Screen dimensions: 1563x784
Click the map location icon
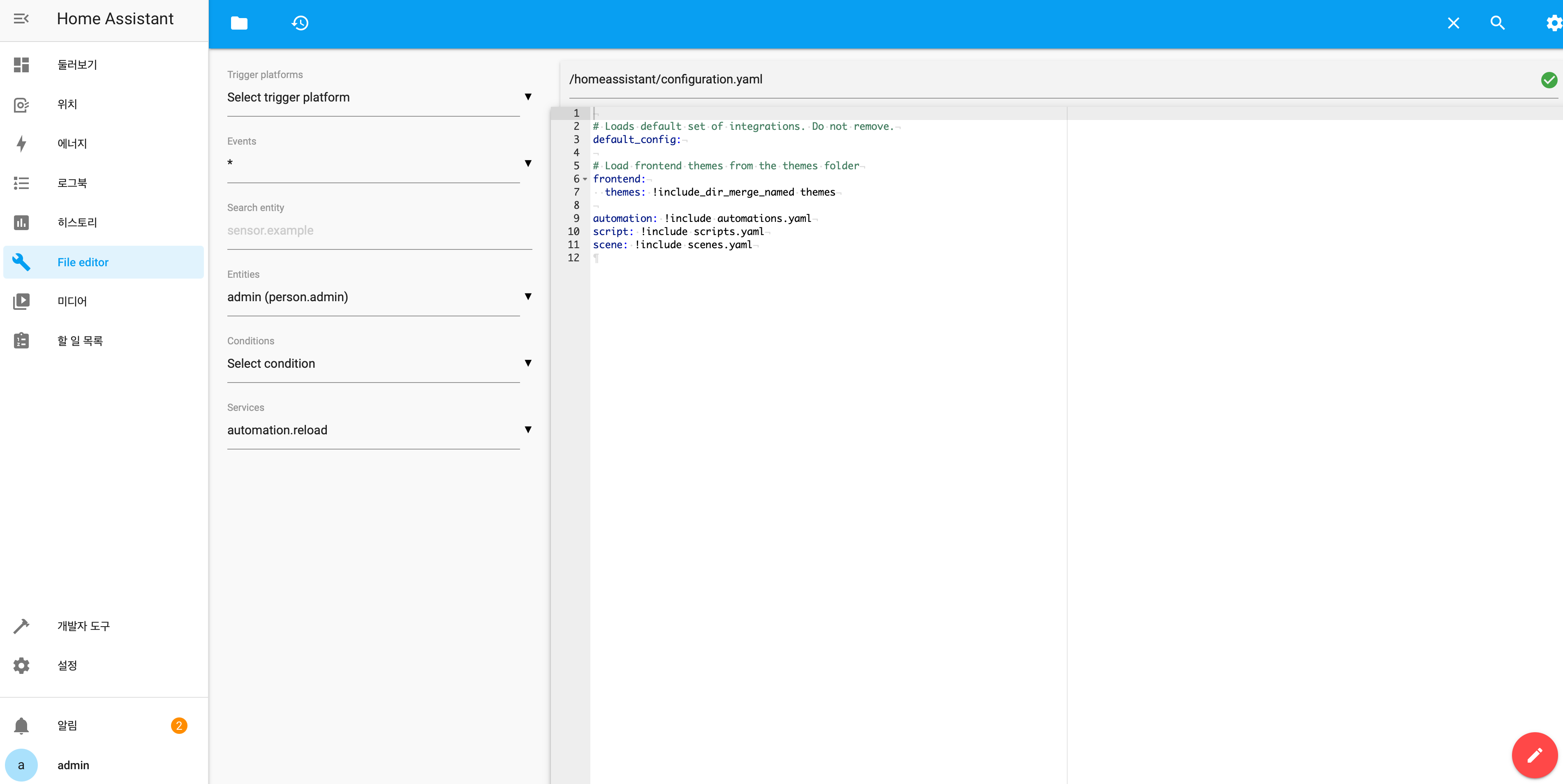click(21, 104)
